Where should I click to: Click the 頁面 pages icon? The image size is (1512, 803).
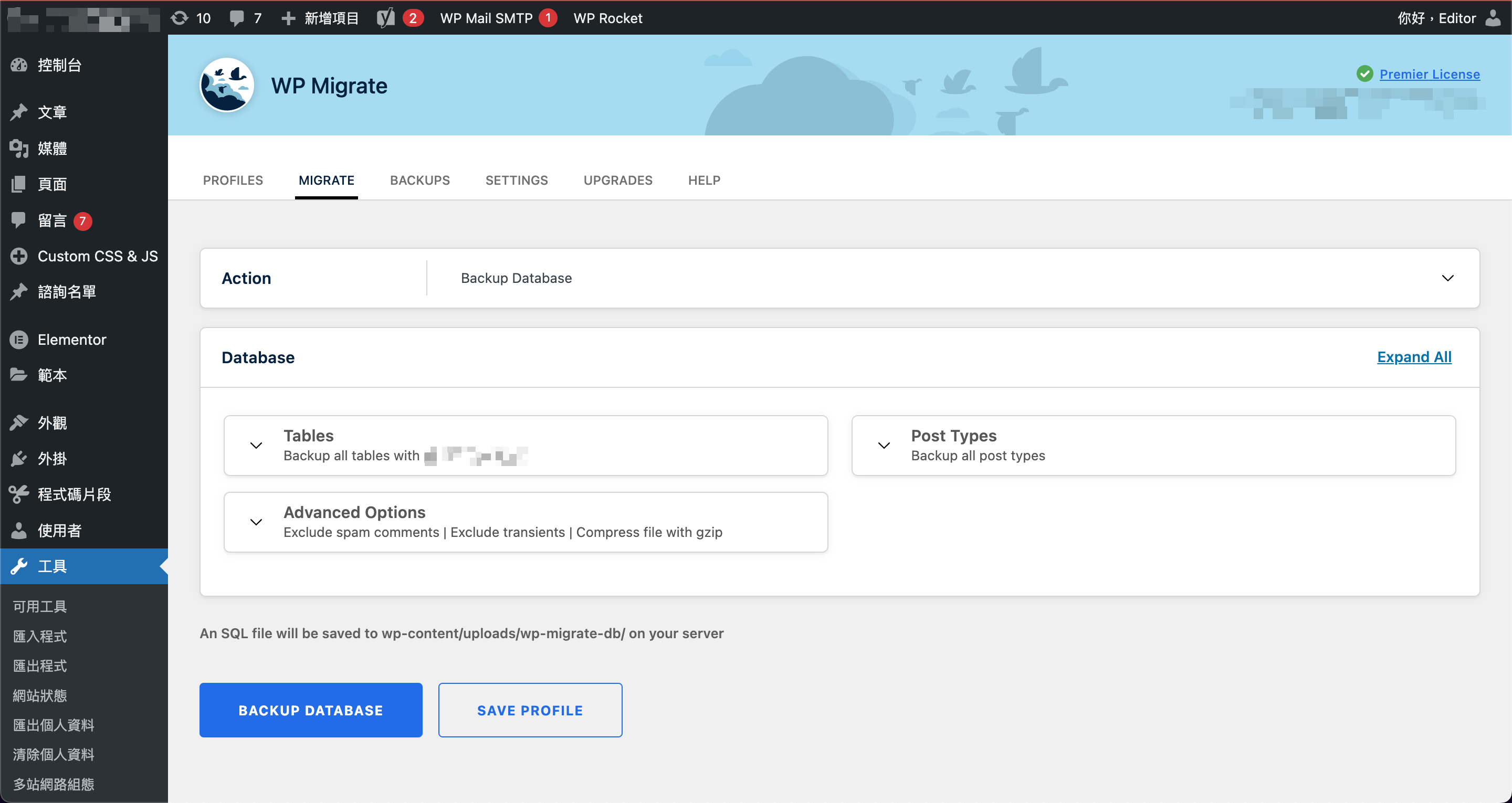[19, 184]
